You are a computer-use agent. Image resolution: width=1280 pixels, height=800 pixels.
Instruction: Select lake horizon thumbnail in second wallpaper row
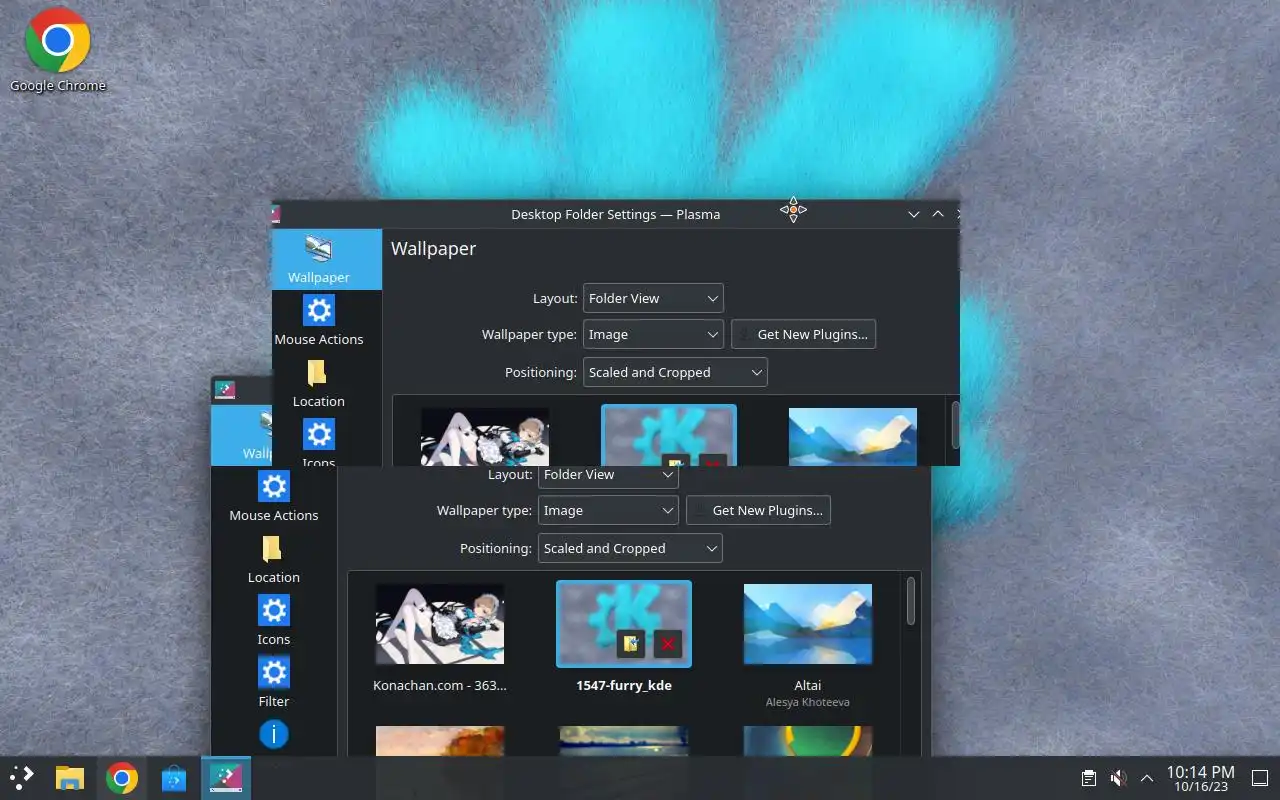[x=624, y=742]
